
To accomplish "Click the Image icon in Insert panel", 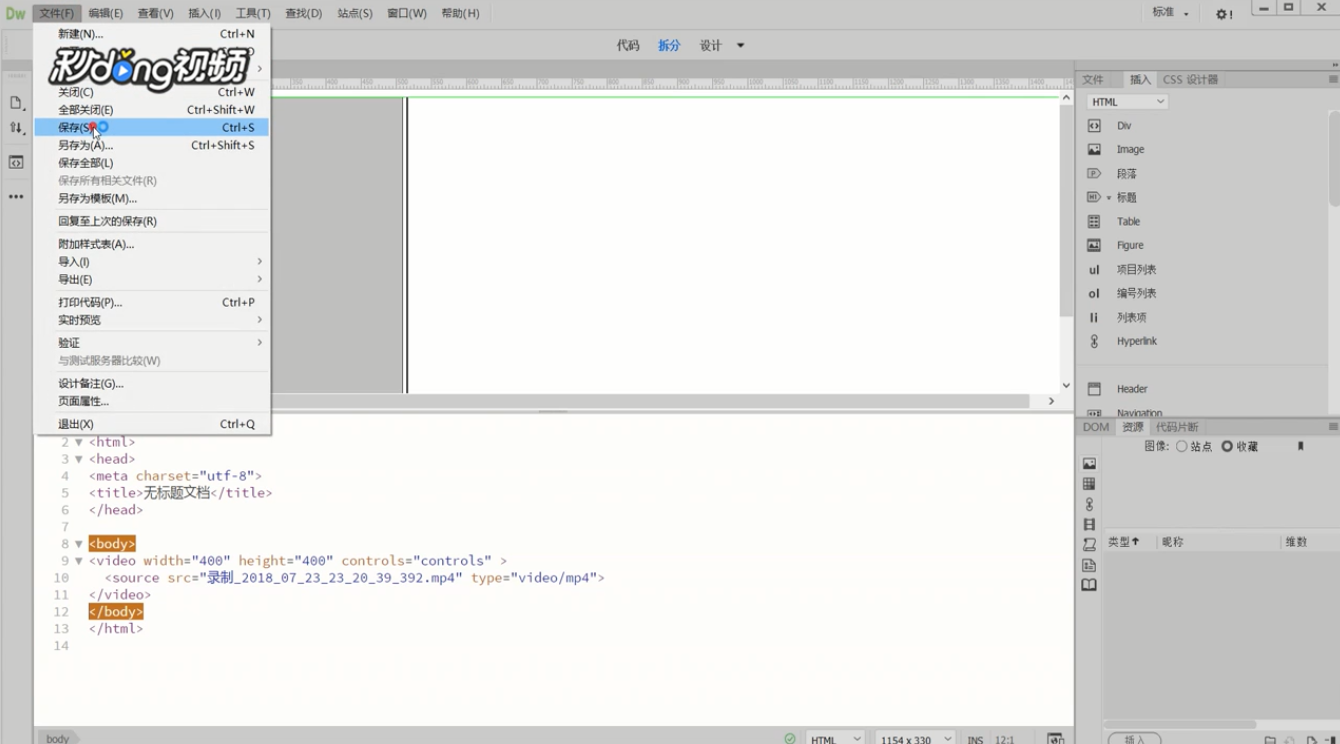I will tap(1094, 149).
